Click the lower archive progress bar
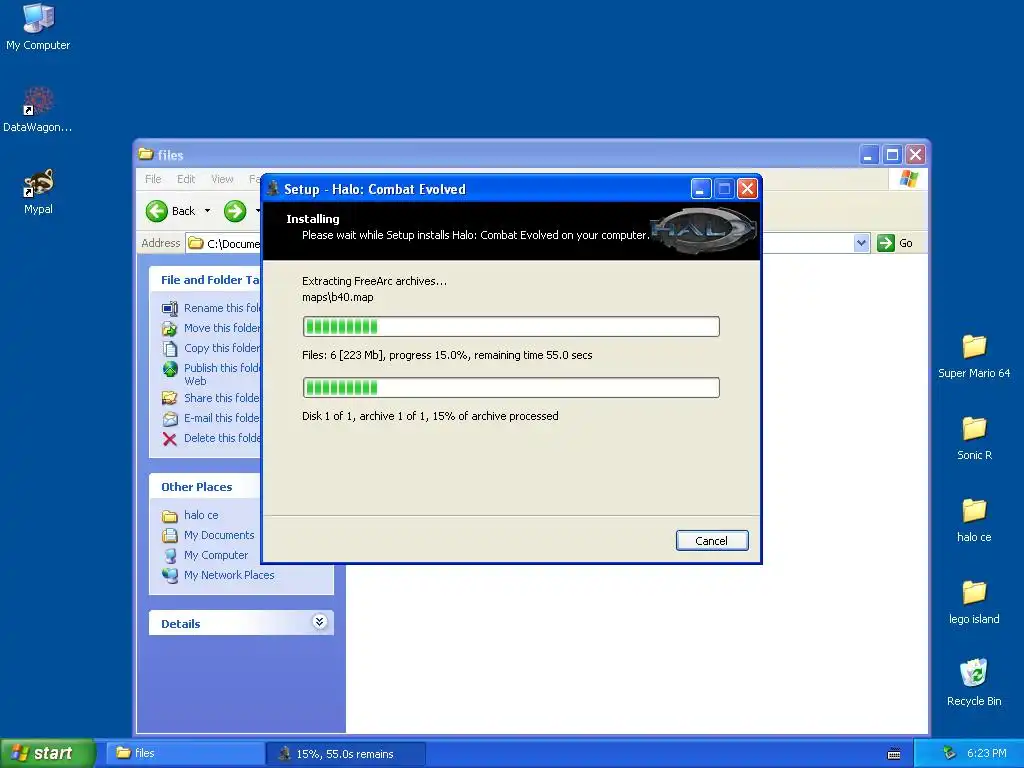Viewport: 1024px width, 768px height. [511, 387]
